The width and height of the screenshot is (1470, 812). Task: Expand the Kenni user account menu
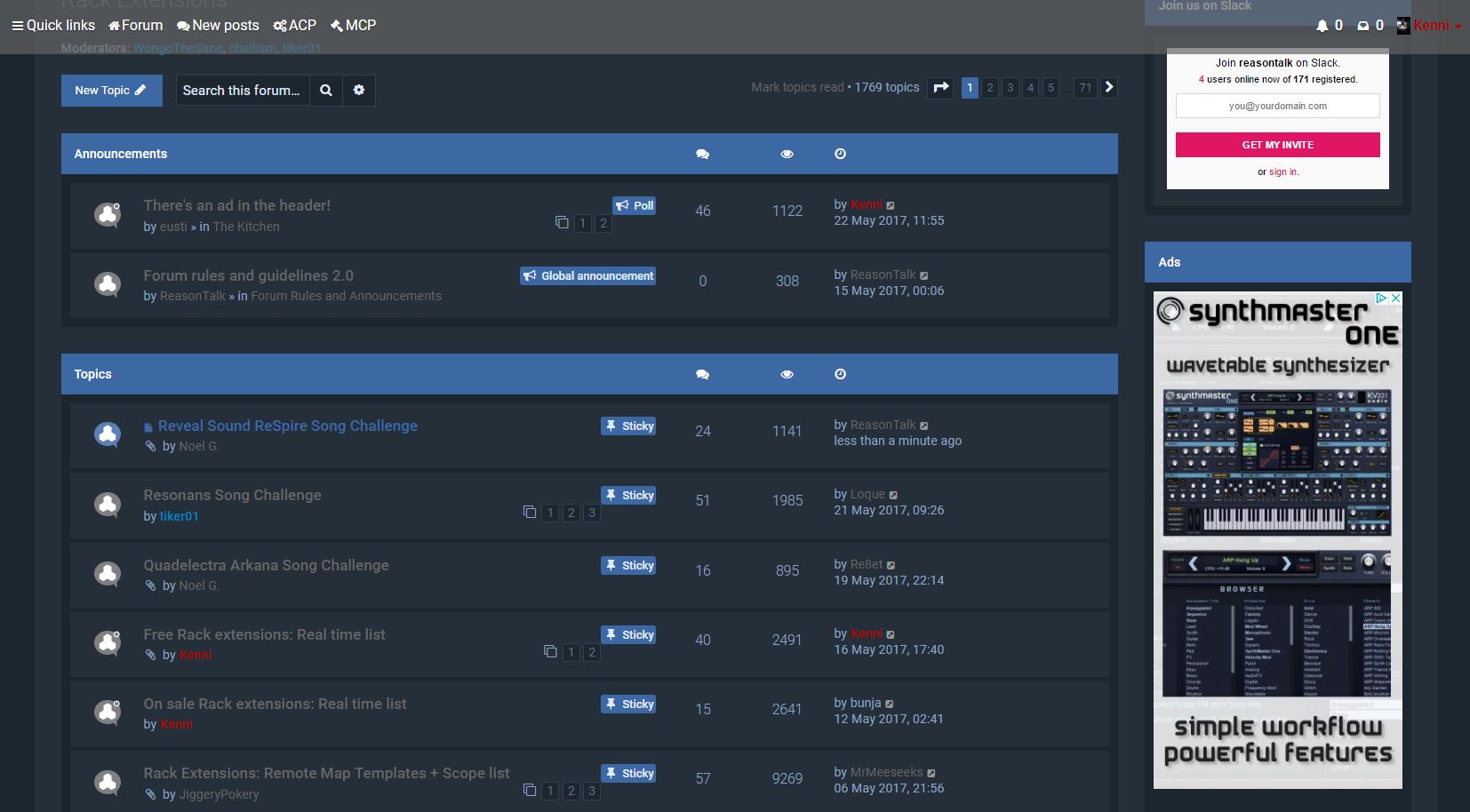[1429, 25]
